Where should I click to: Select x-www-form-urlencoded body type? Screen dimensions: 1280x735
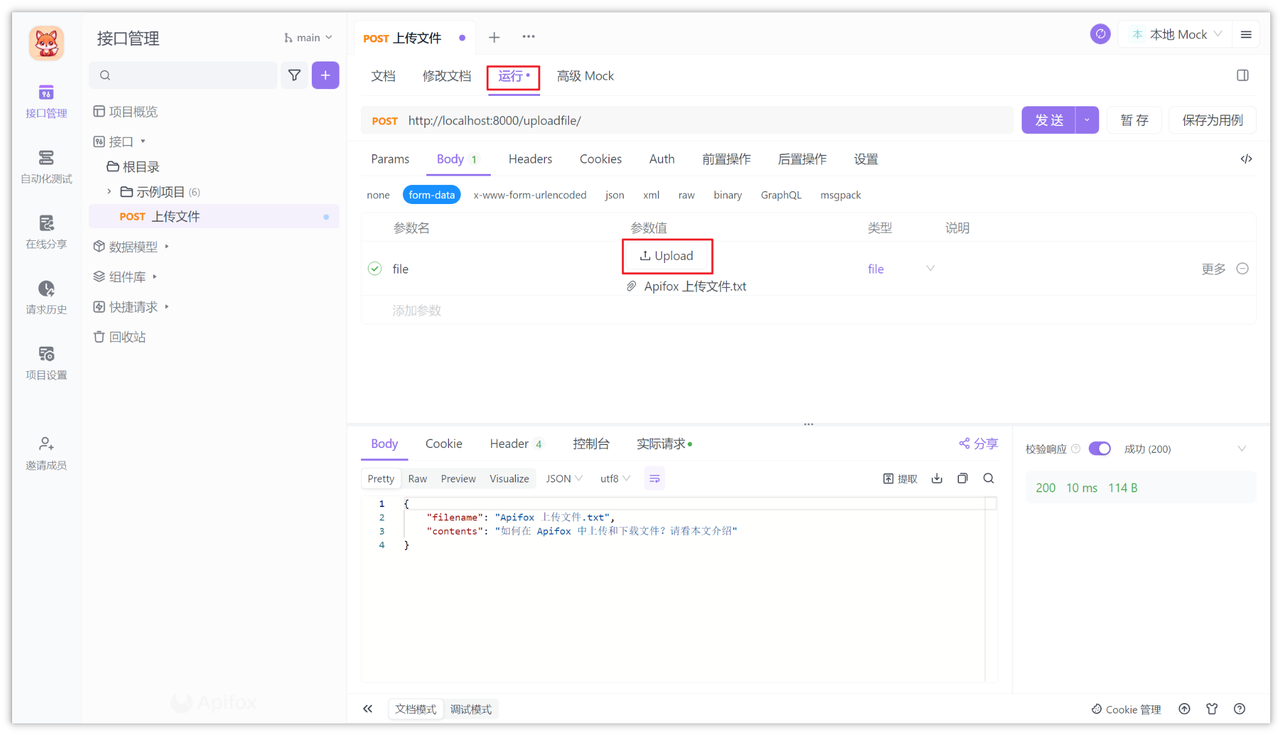(530, 195)
